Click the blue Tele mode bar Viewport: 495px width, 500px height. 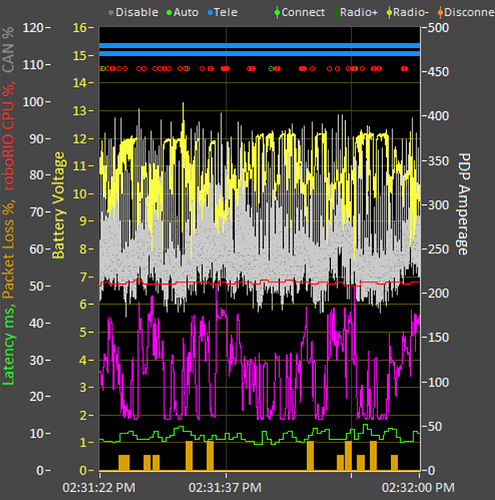(x=260, y=50)
